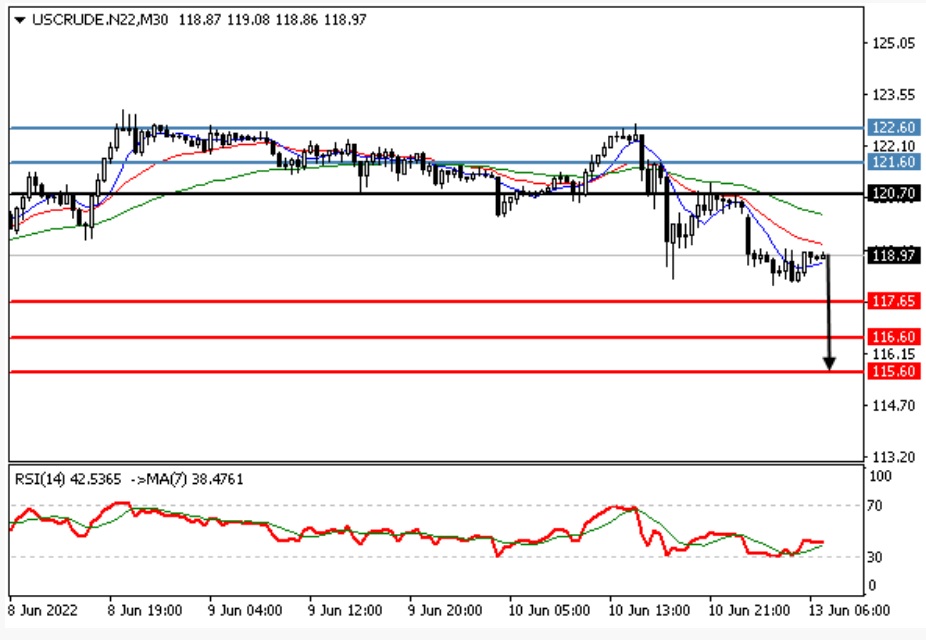The height and width of the screenshot is (640, 926).
Task: Click the RSI scale value 0
Action: [x=872, y=586]
